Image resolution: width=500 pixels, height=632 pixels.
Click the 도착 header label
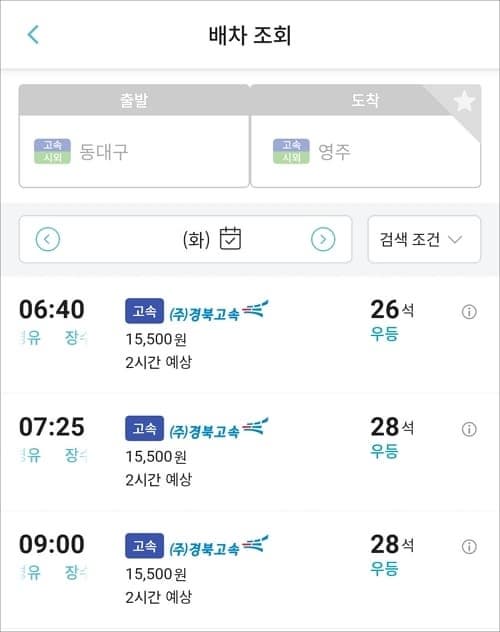pos(365,100)
